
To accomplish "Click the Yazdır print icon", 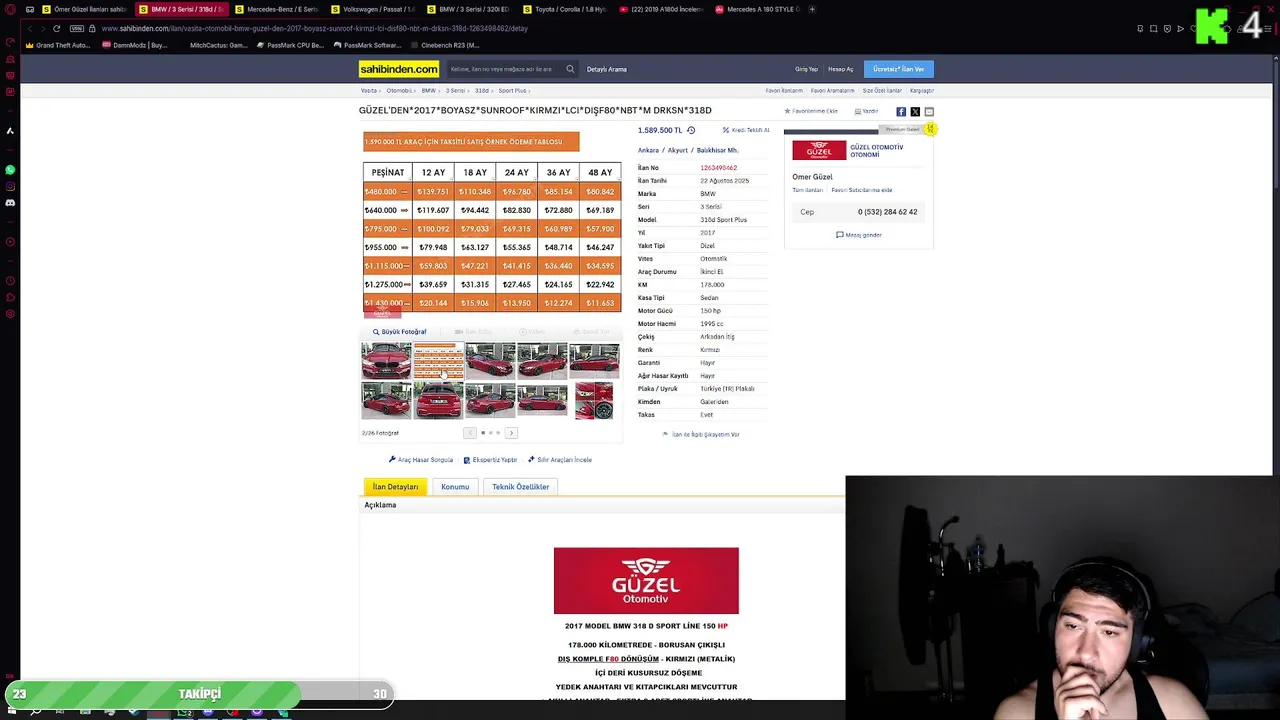I will [x=857, y=111].
